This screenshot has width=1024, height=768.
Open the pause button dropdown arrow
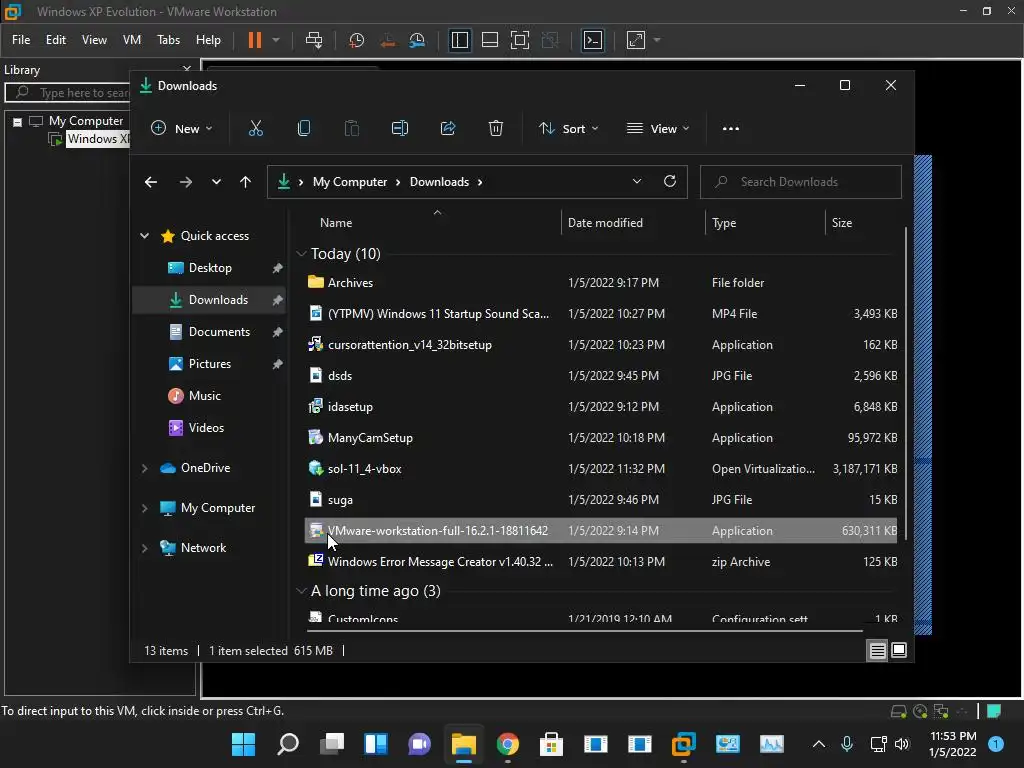tap(276, 40)
